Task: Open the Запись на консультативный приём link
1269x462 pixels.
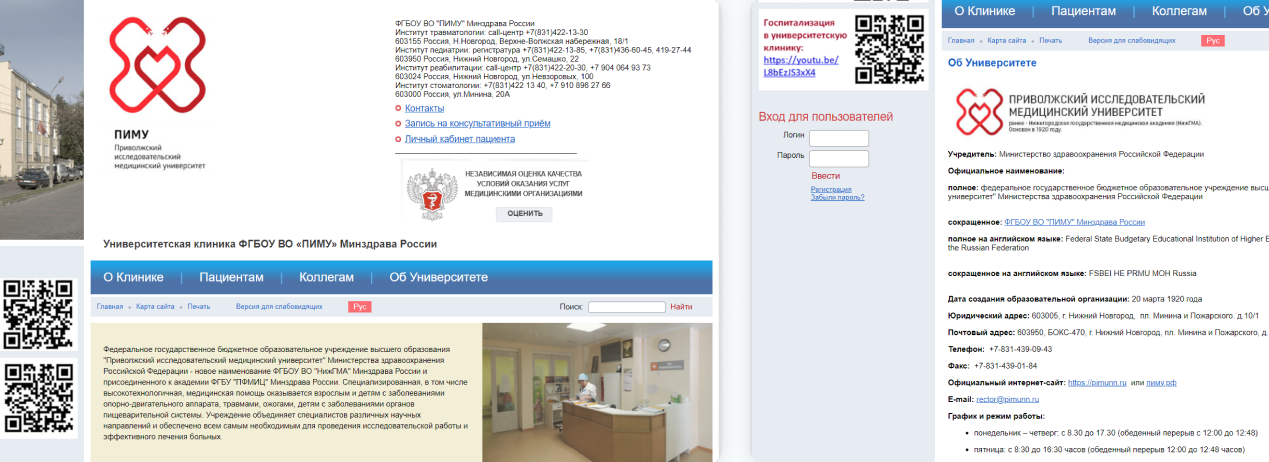Action: click(x=477, y=123)
